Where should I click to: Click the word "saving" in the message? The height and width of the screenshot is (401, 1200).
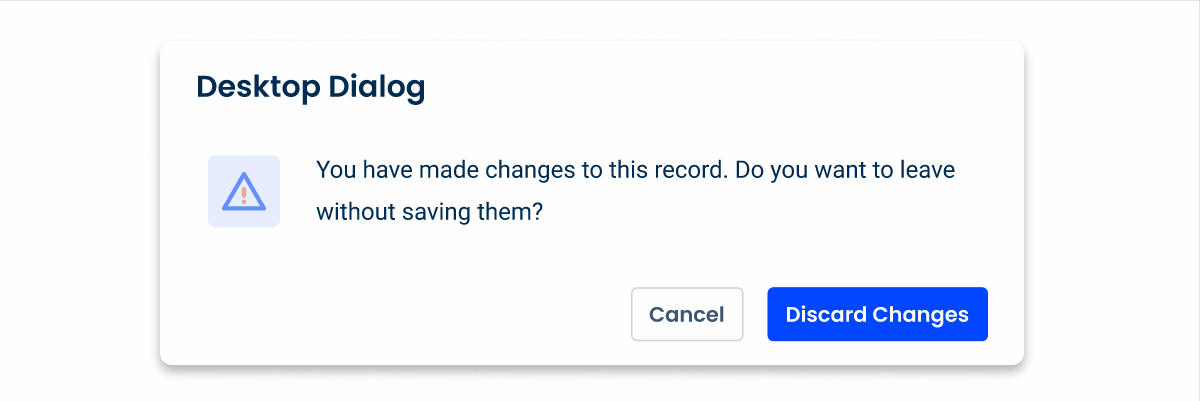coord(432,212)
